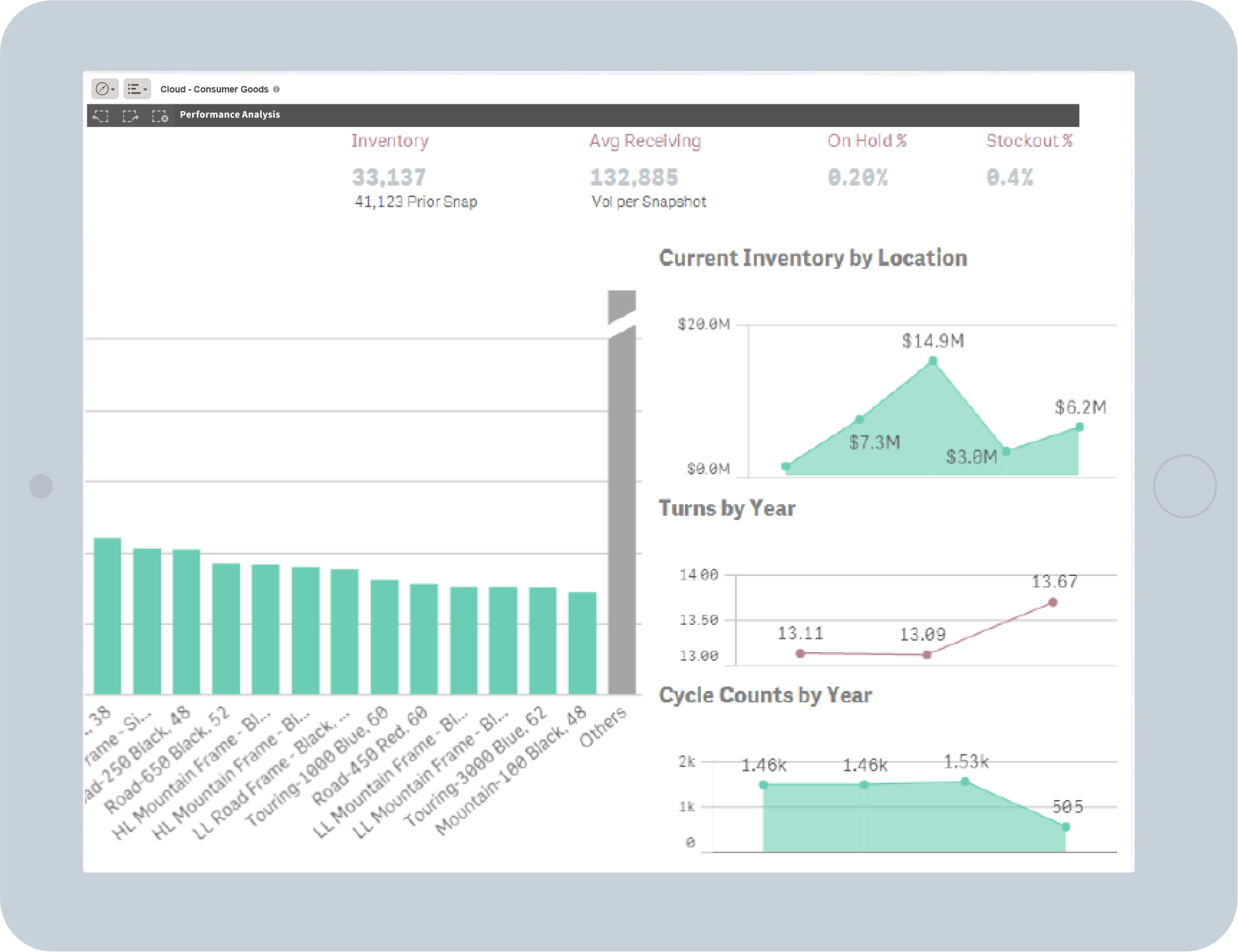Click the Turns by Year title

[727, 508]
